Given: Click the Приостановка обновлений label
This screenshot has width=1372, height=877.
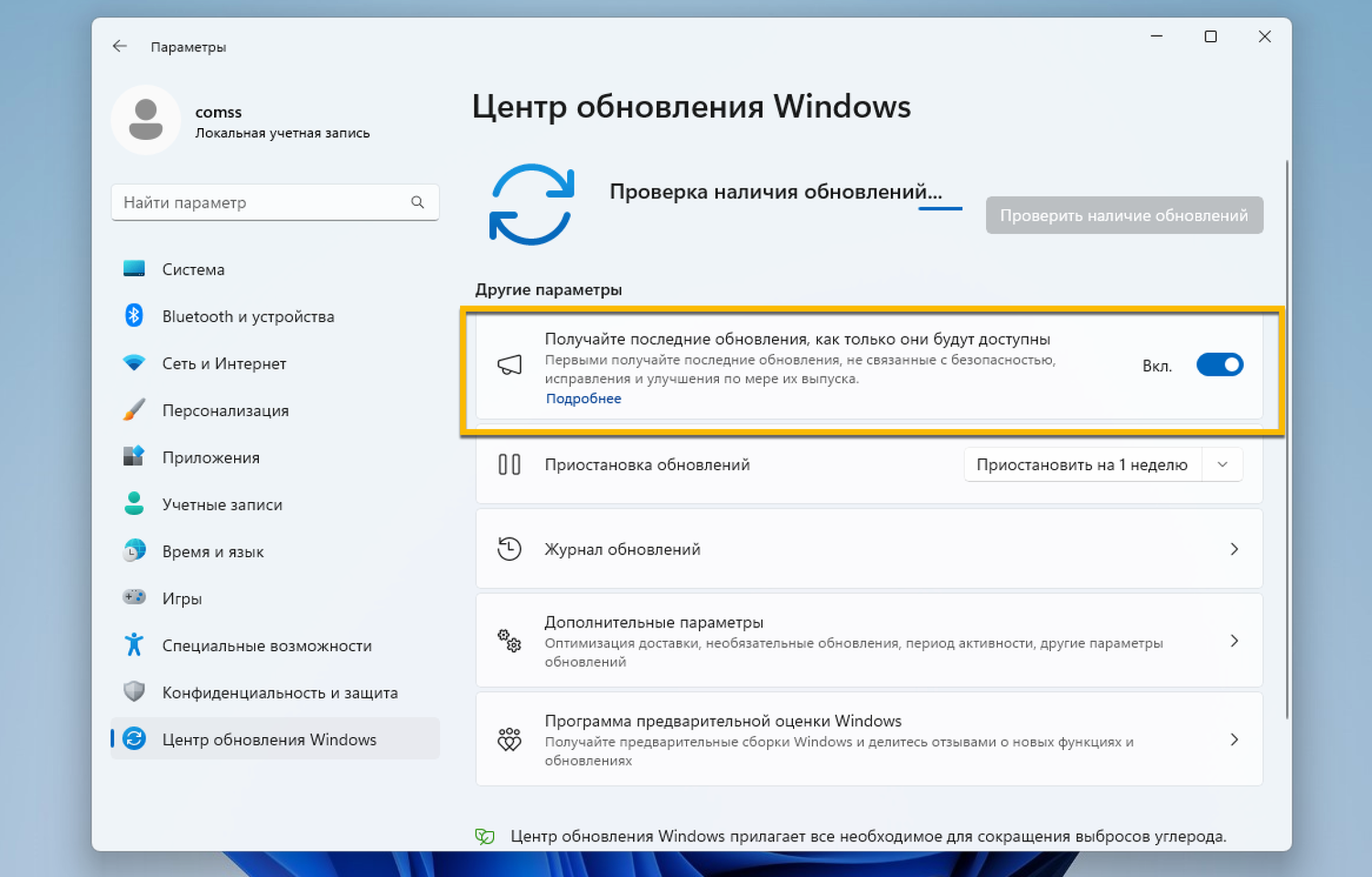Looking at the screenshot, I should coord(648,465).
